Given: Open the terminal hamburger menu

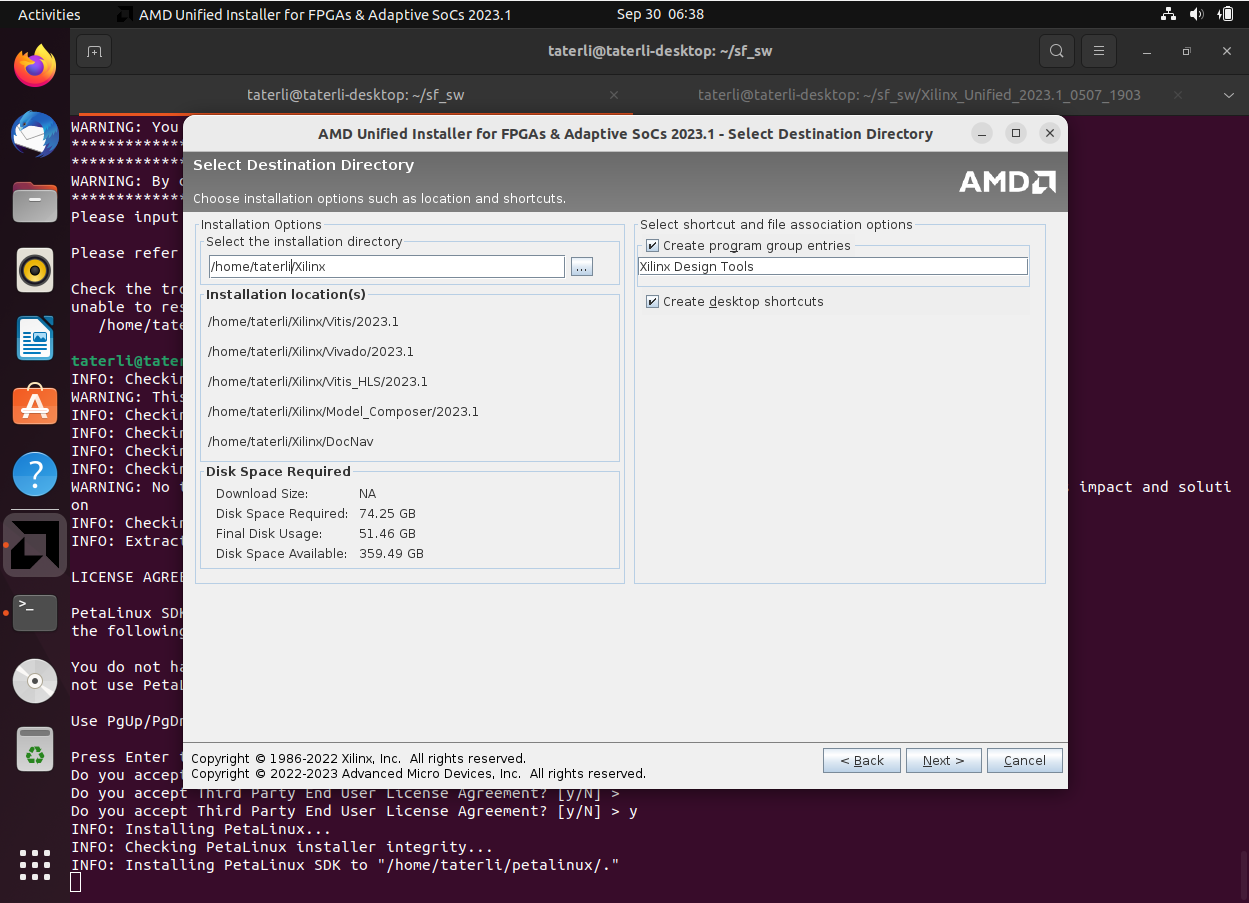Looking at the screenshot, I should 1099,51.
